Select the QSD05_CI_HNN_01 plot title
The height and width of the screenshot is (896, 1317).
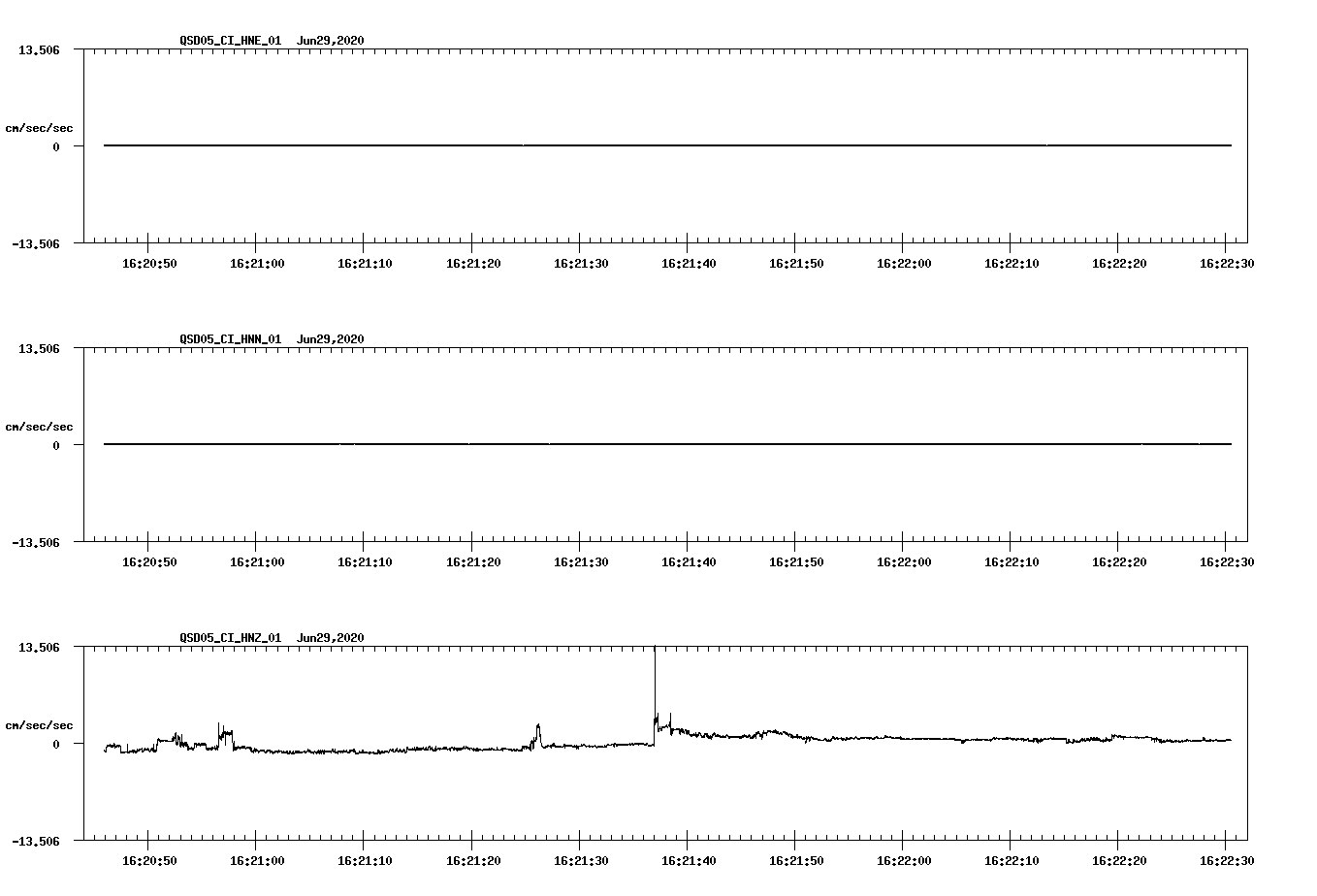tap(231, 339)
